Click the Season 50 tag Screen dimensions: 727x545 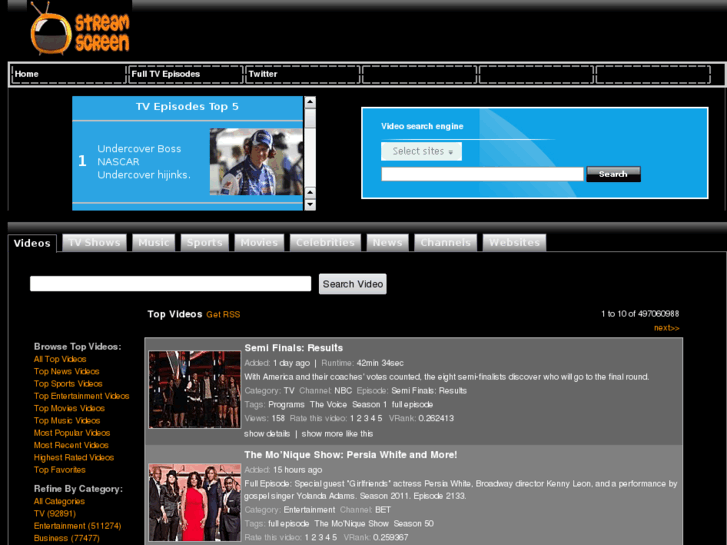click(414, 524)
